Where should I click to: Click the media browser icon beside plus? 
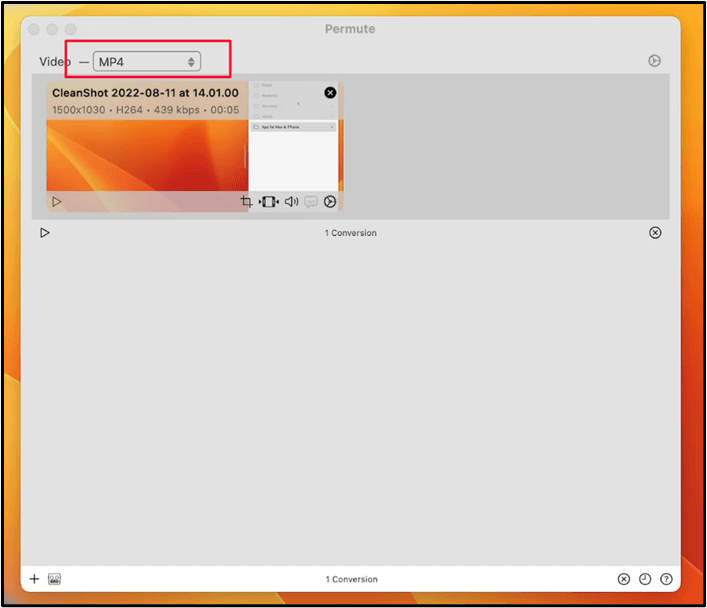click(x=55, y=579)
